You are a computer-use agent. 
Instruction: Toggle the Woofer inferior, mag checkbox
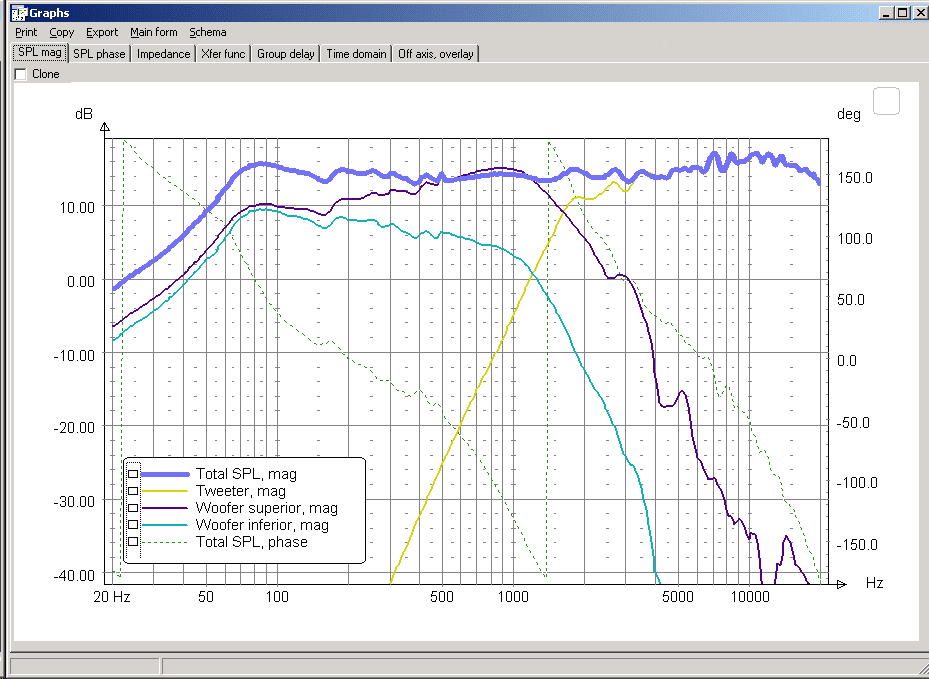pos(133,524)
